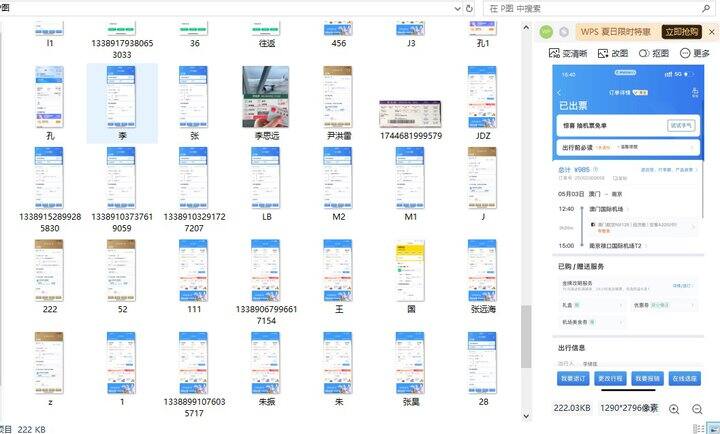Click the green WPS avatar icon
The width and height of the screenshot is (720, 434).
pyautogui.click(x=547, y=31)
